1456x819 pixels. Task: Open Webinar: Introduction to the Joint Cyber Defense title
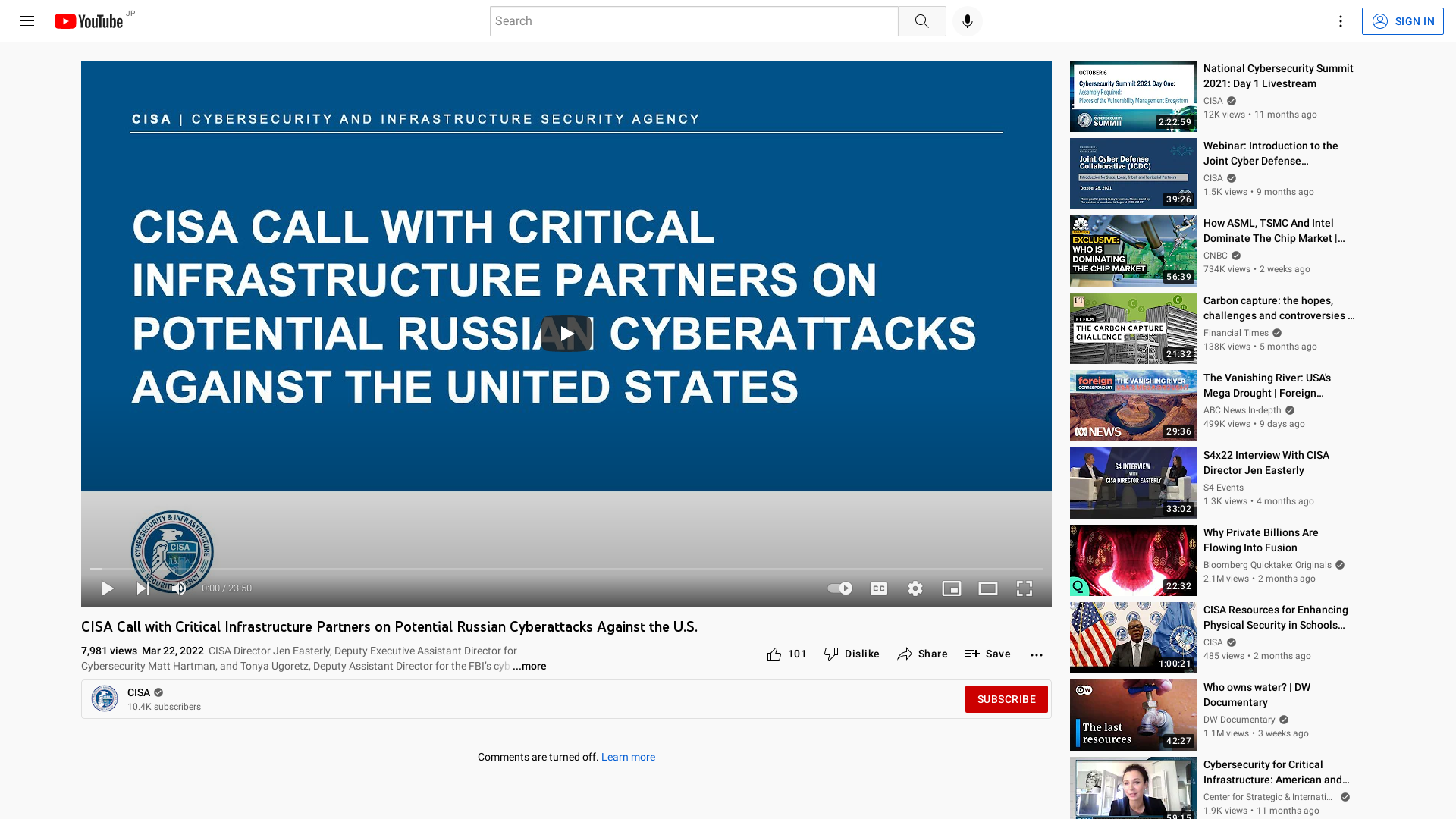click(1271, 154)
